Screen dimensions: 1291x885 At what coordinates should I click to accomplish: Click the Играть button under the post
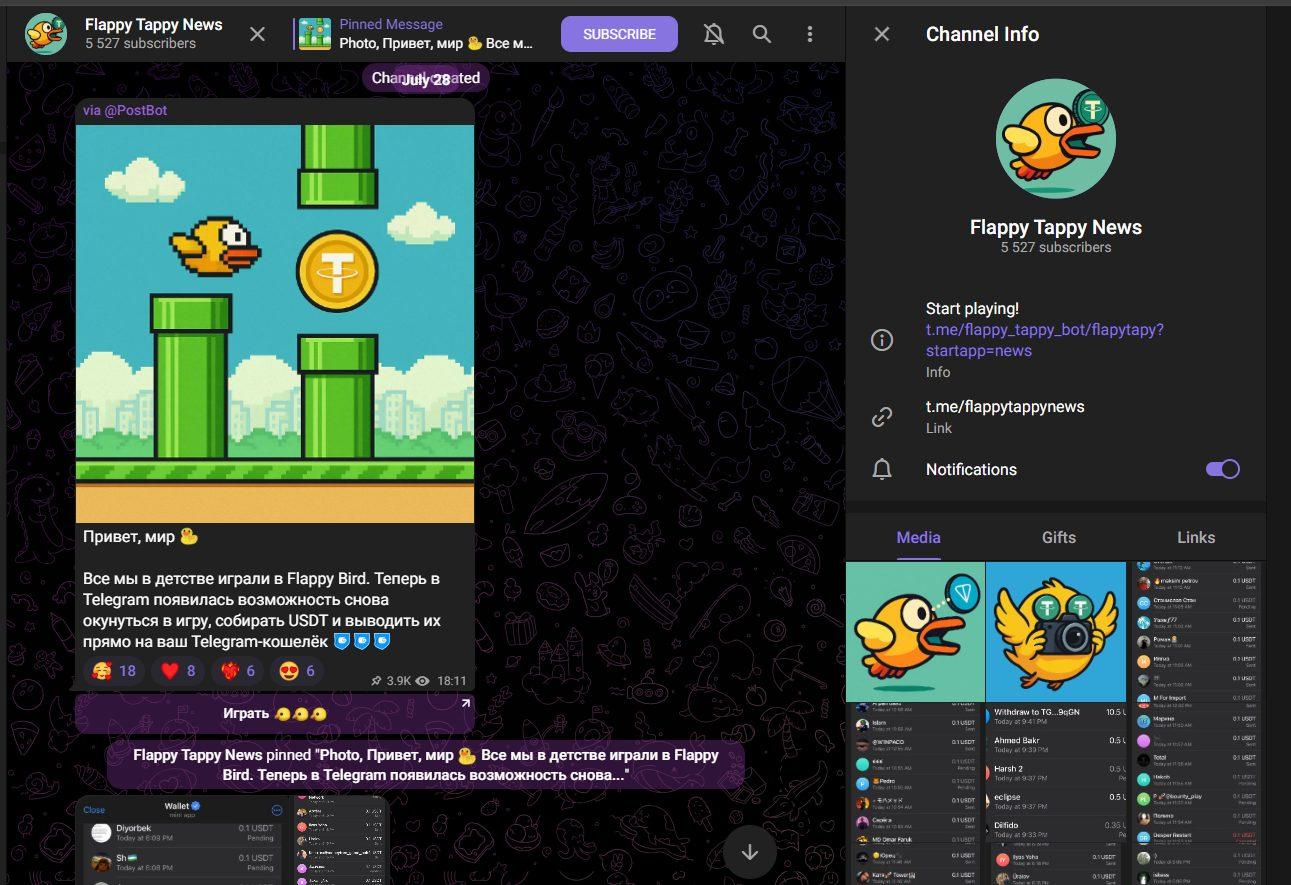(x=274, y=714)
